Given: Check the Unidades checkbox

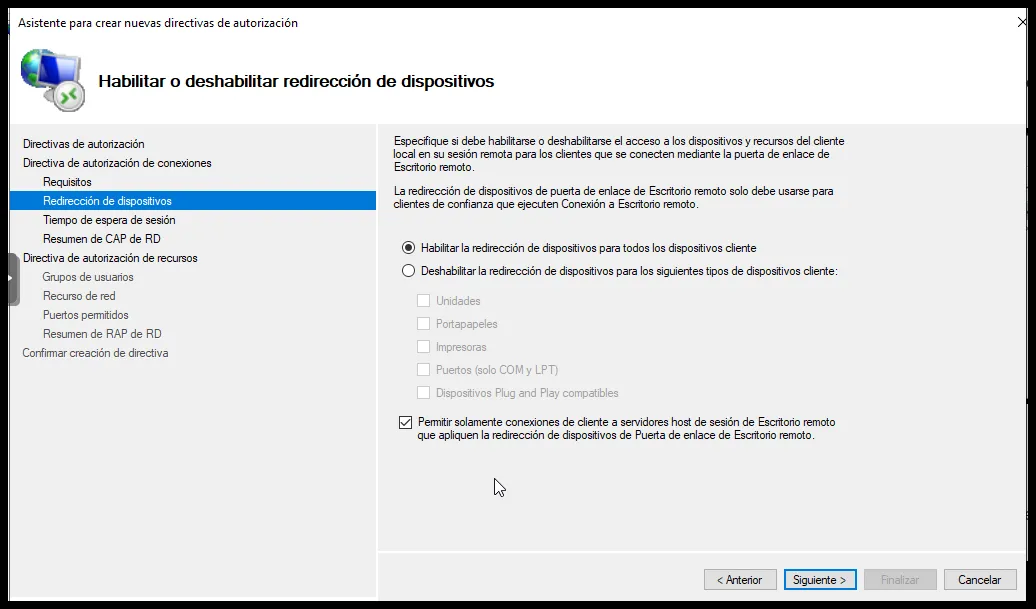Looking at the screenshot, I should coord(424,301).
